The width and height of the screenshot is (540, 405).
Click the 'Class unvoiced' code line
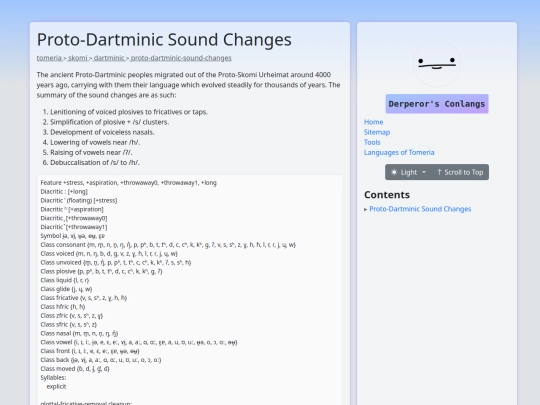point(116,262)
